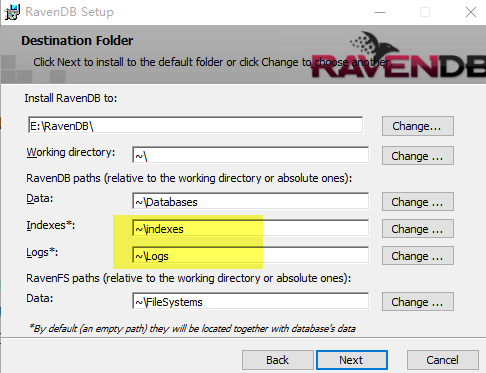Click the RavenDB Setup installer title icon
The image size is (486, 373).
12,12
